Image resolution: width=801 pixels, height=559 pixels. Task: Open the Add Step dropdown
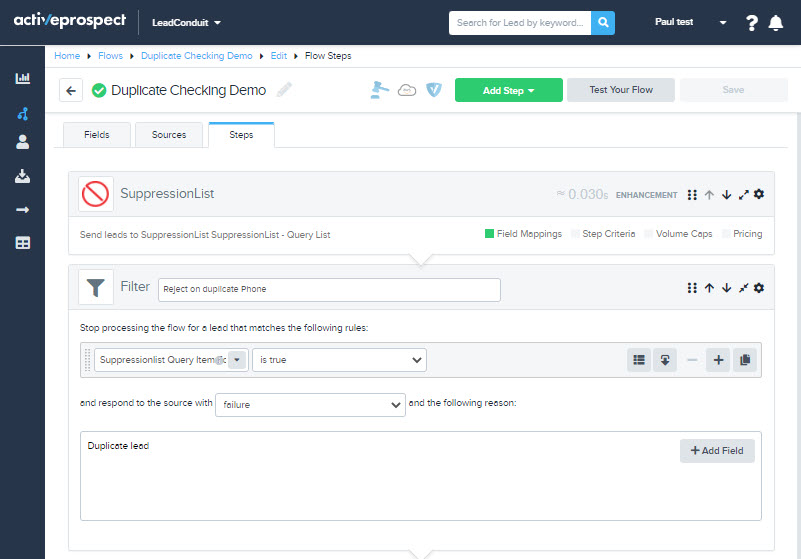coord(509,90)
